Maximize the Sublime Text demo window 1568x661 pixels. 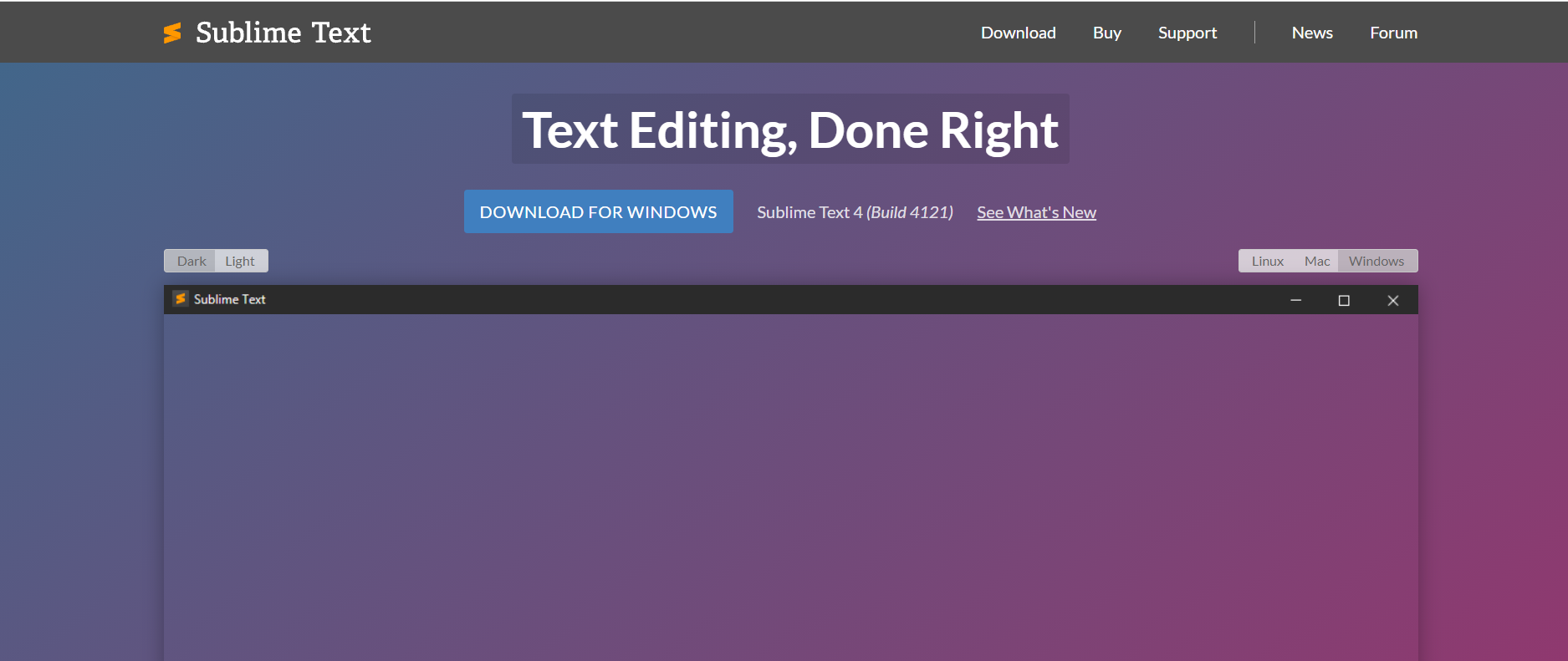click(x=1344, y=300)
